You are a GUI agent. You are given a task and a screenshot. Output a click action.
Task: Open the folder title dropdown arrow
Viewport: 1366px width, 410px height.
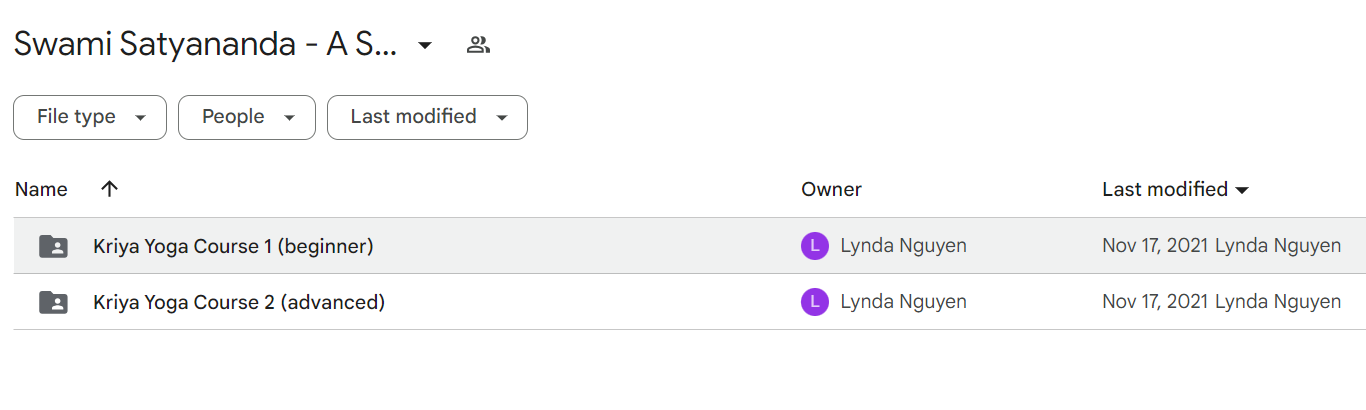tap(425, 45)
